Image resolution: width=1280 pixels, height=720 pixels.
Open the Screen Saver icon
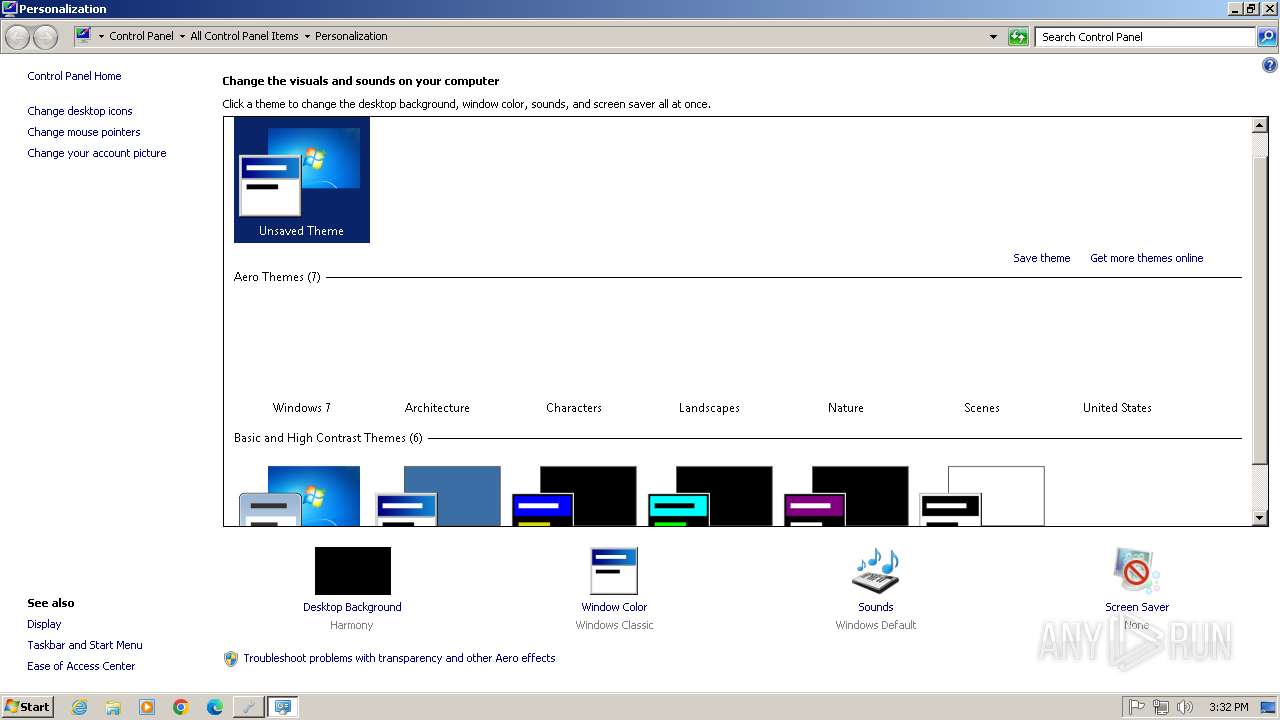point(1137,571)
